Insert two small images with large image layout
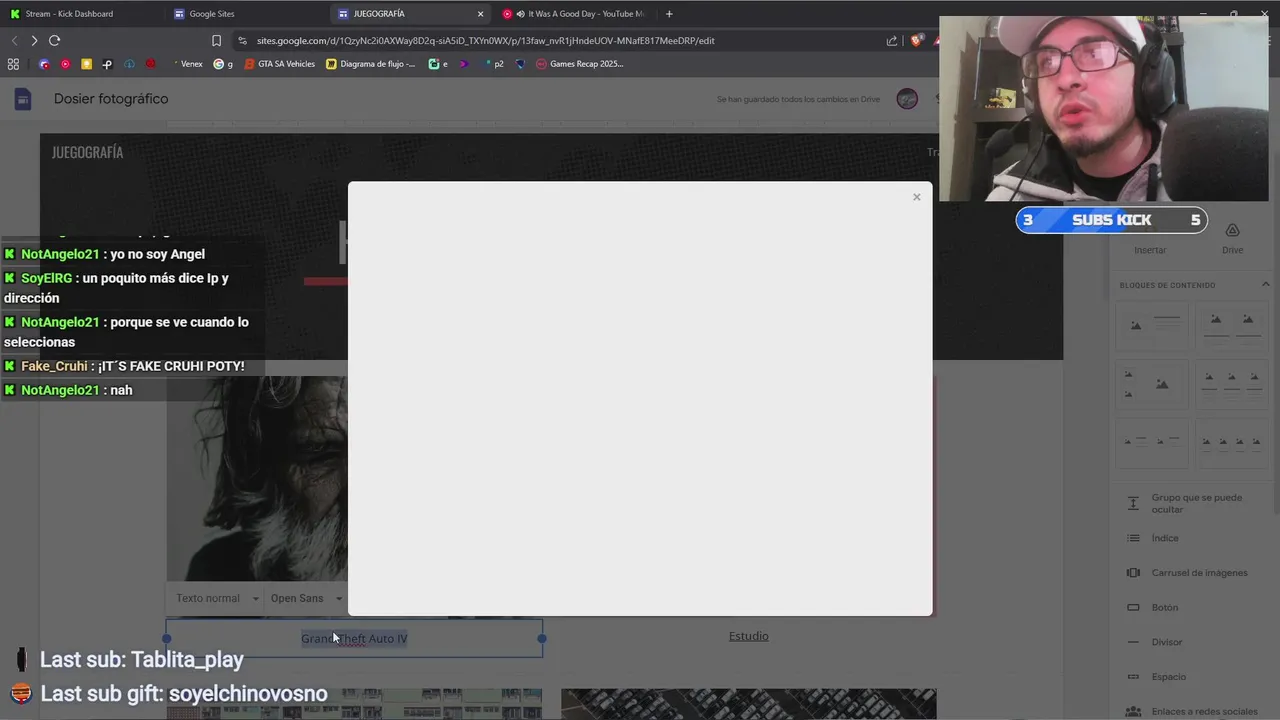The height and width of the screenshot is (720, 1280). click(1153, 385)
